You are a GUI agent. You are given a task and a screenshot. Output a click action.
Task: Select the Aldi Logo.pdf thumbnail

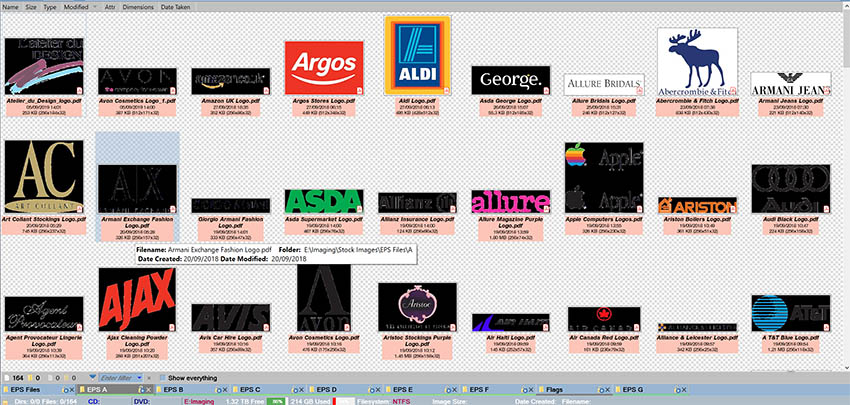[x=417, y=55]
